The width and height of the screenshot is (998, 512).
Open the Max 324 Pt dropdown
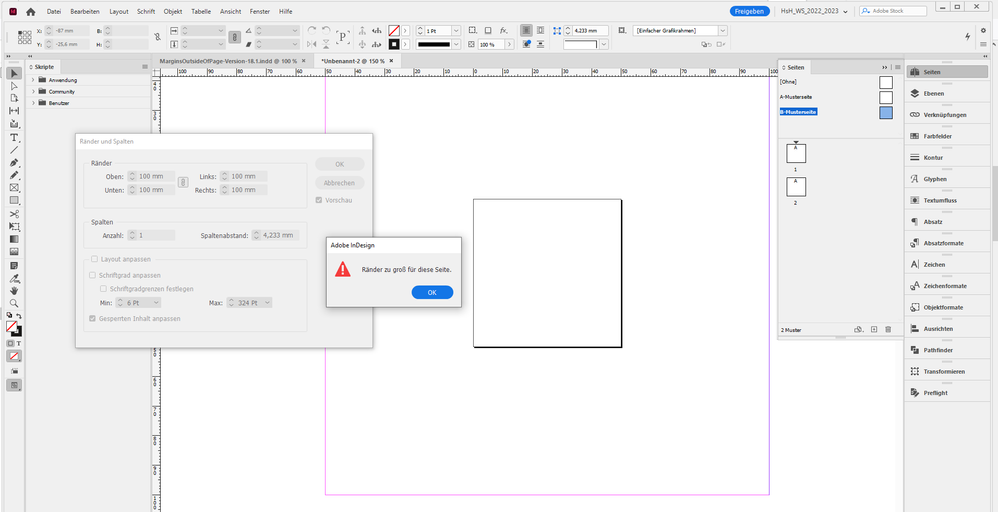point(268,302)
